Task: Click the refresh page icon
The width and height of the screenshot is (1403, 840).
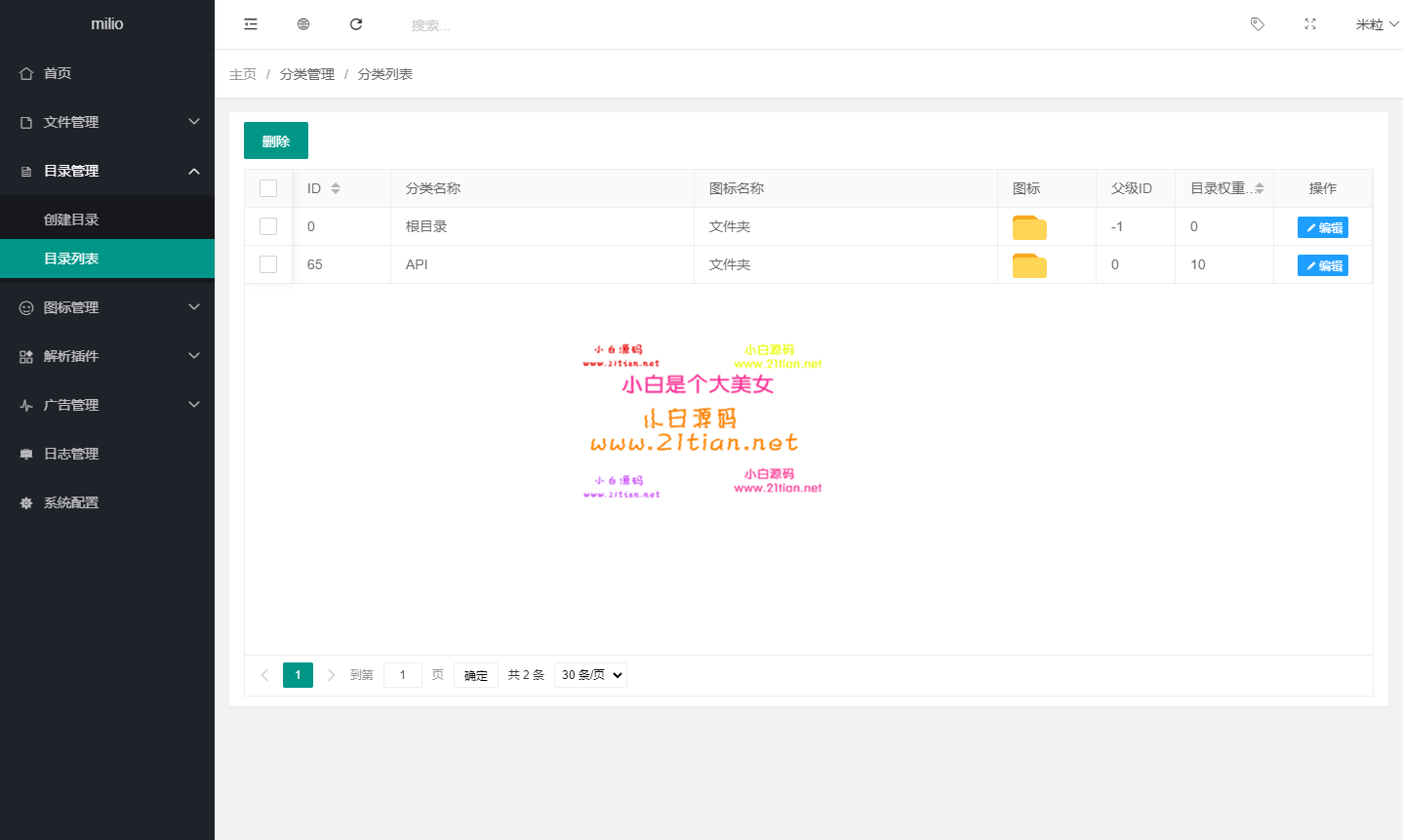Action: click(356, 24)
